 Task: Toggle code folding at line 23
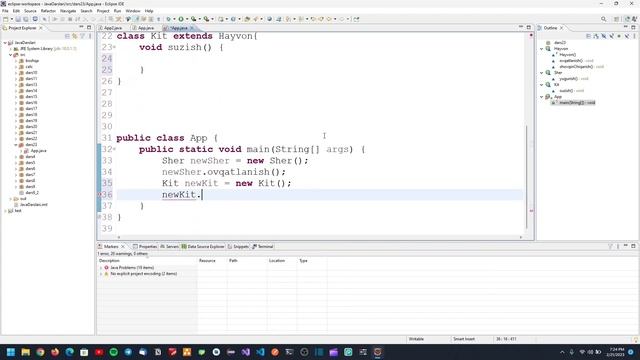point(114,47)
